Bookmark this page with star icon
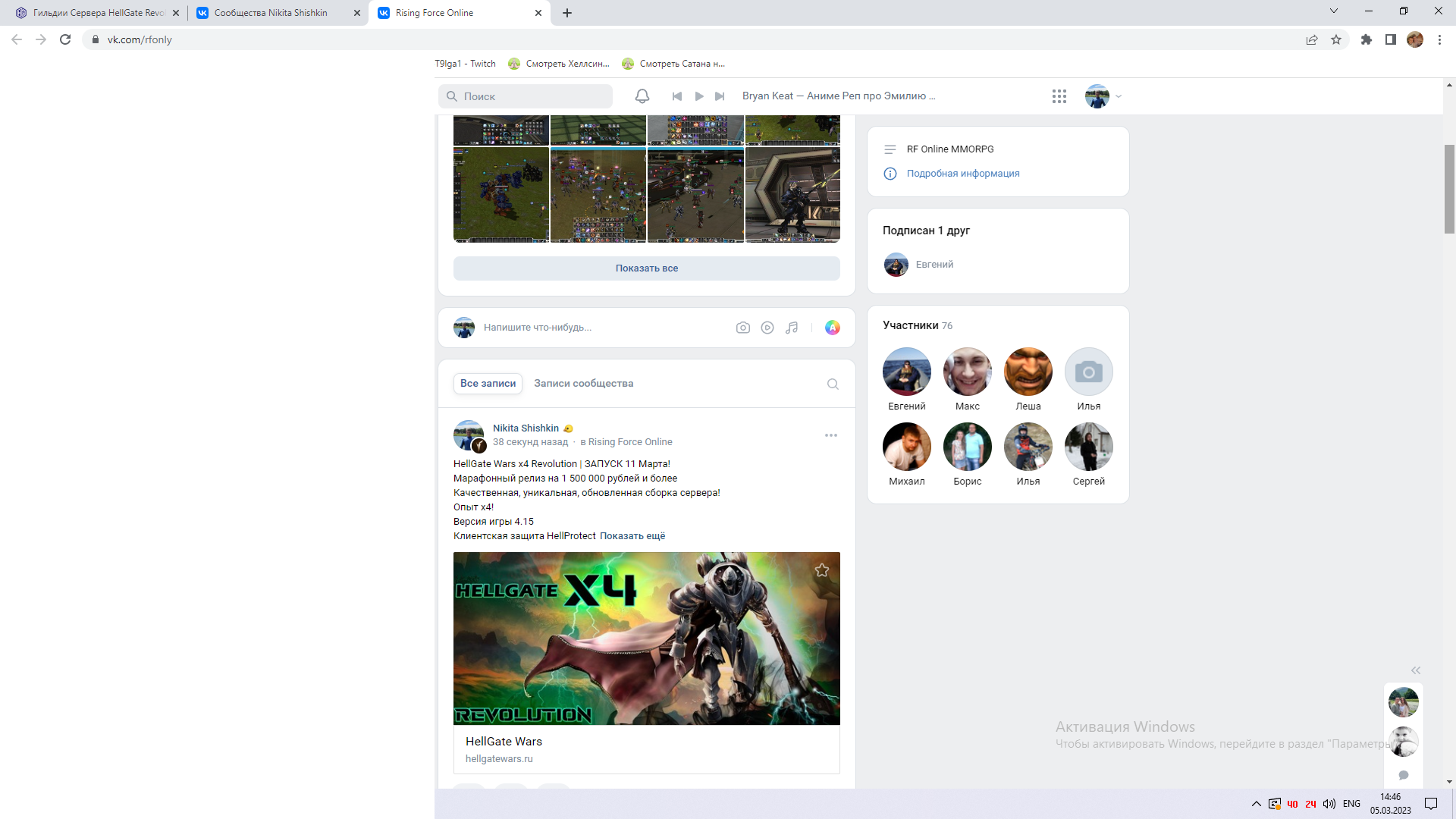 (1336, 39)
